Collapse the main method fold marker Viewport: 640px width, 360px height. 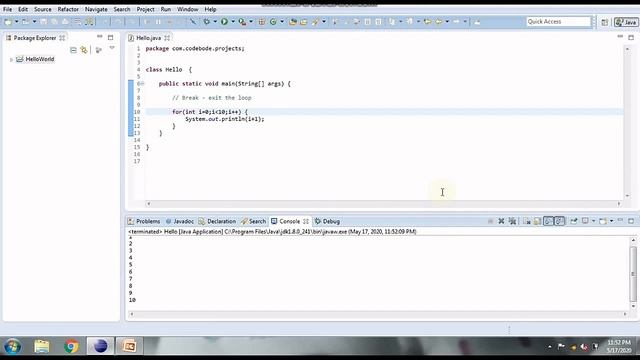pyautogui.click(x=142, y=84)
